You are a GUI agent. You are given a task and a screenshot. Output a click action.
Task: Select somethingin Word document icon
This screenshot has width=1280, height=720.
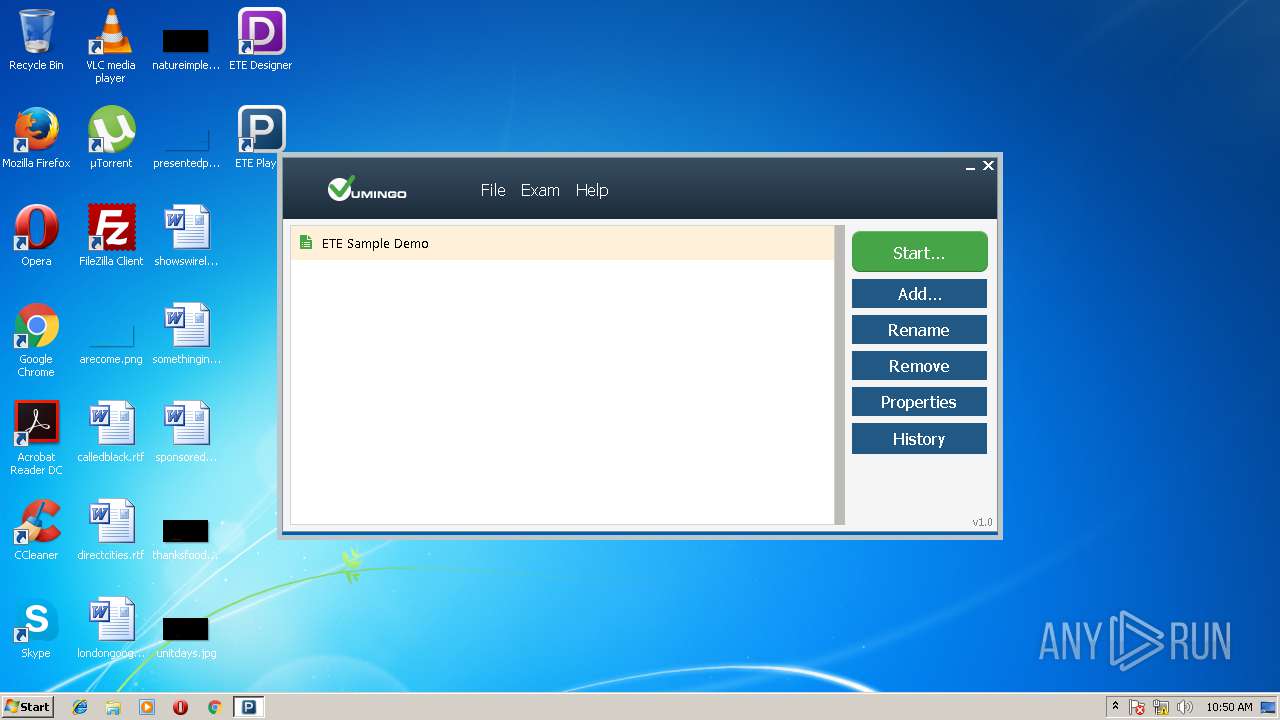[186, 334]
